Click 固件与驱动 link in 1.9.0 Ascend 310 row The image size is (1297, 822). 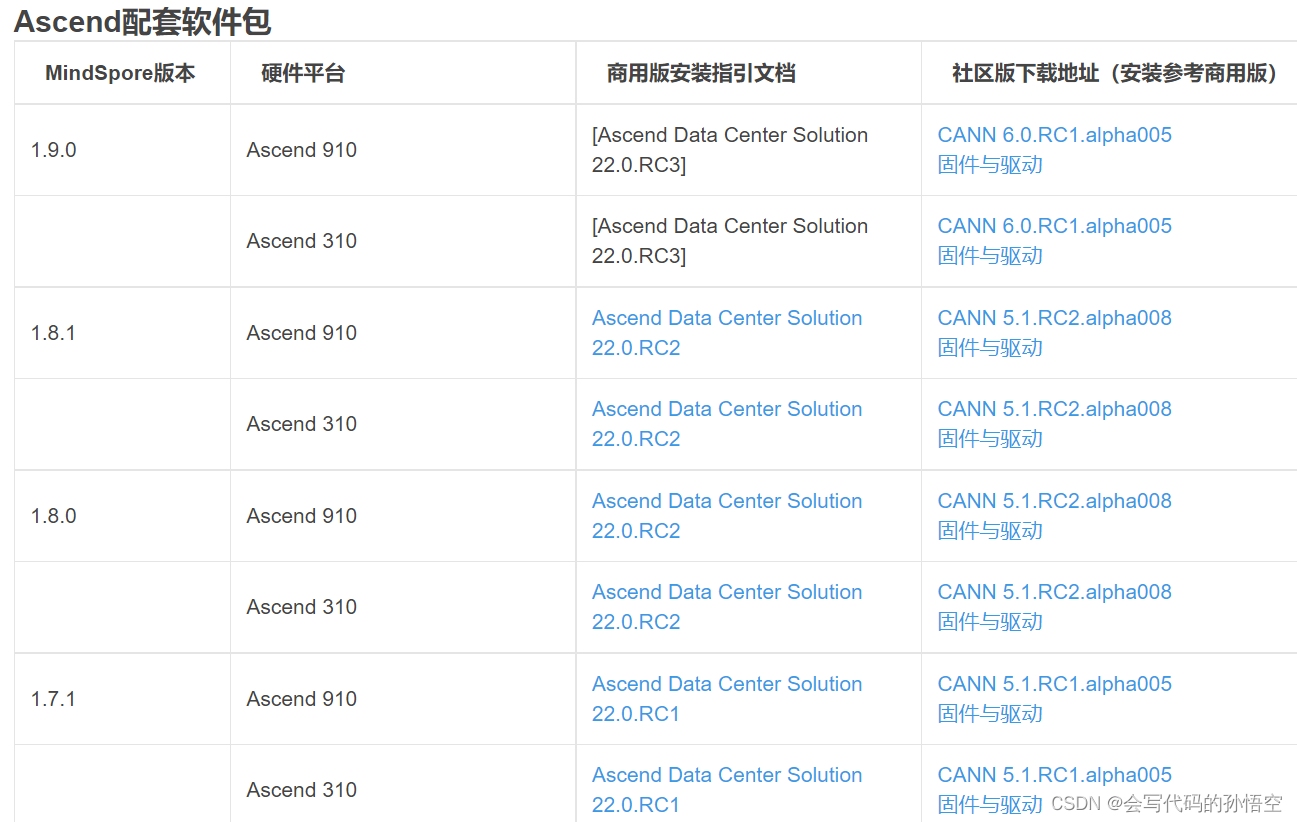pyautogui.click(x=990, y=256)
